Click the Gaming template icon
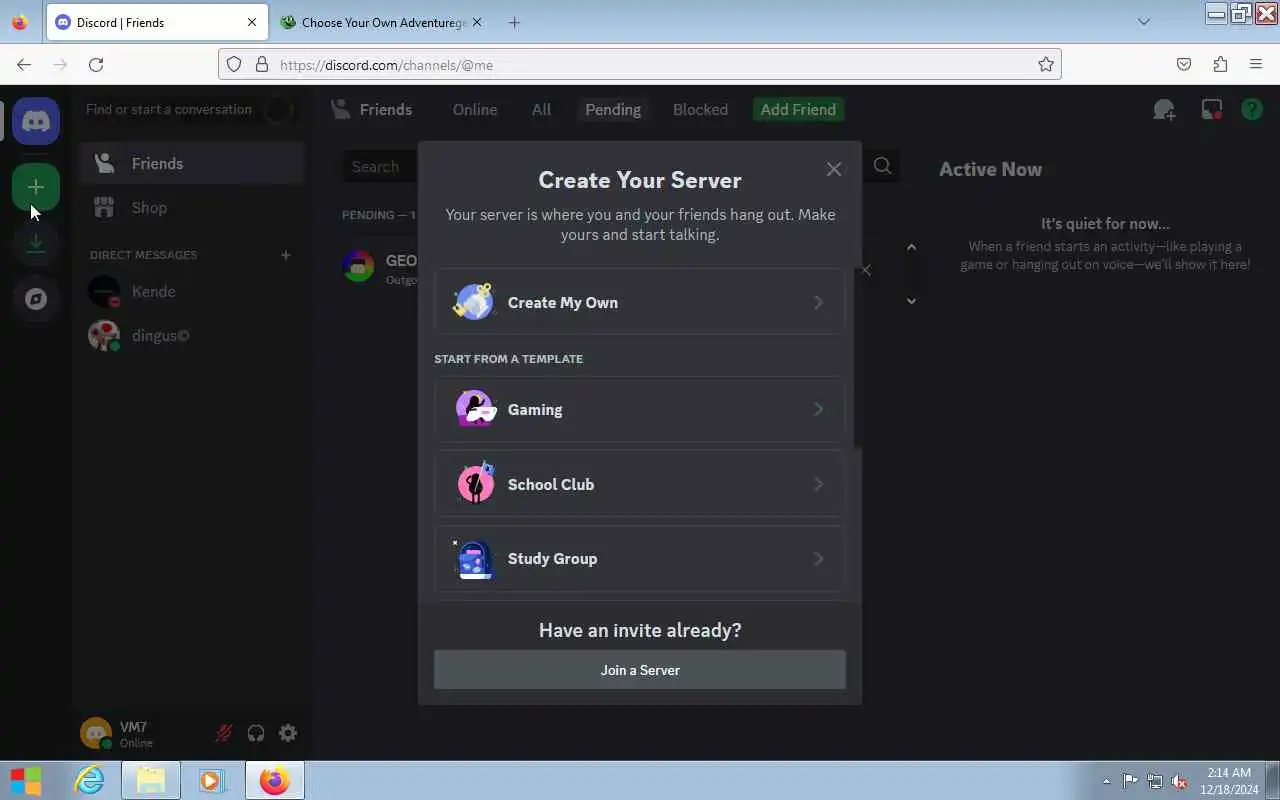The image size is (1280, 800). tap(475, 409)
